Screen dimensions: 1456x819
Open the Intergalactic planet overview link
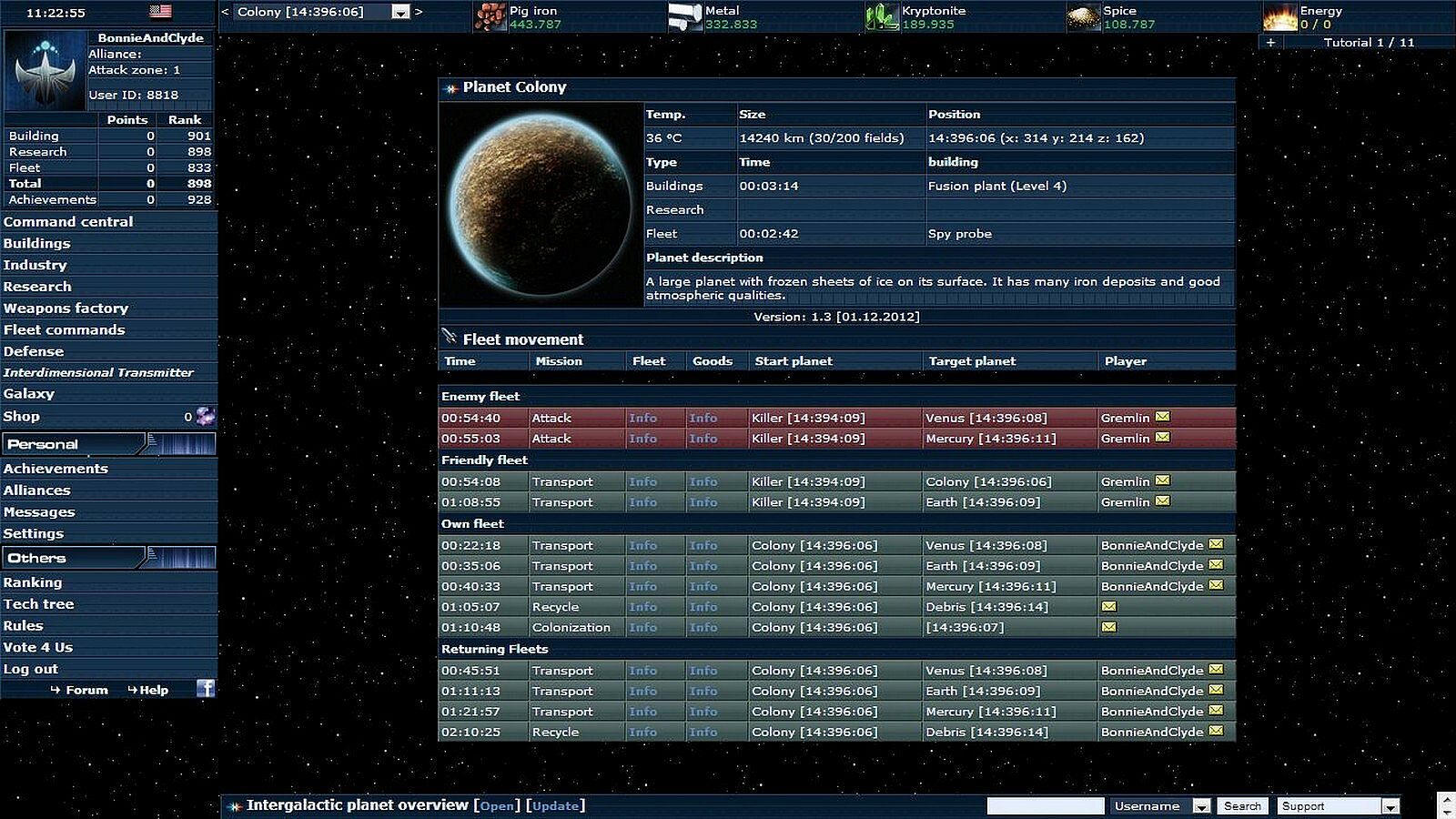click(x=497, y=806)
